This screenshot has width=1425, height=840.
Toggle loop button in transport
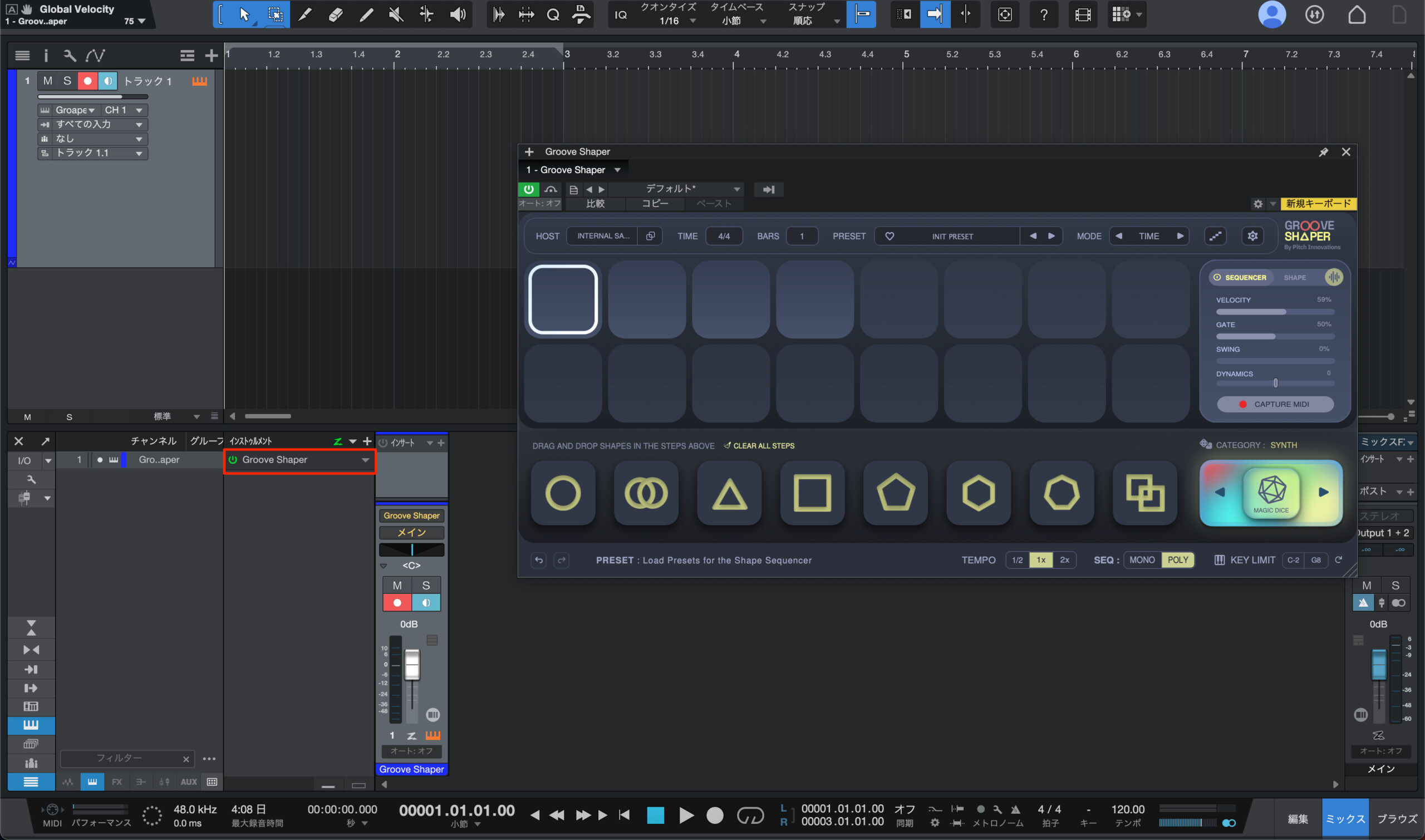pos(750,815)
